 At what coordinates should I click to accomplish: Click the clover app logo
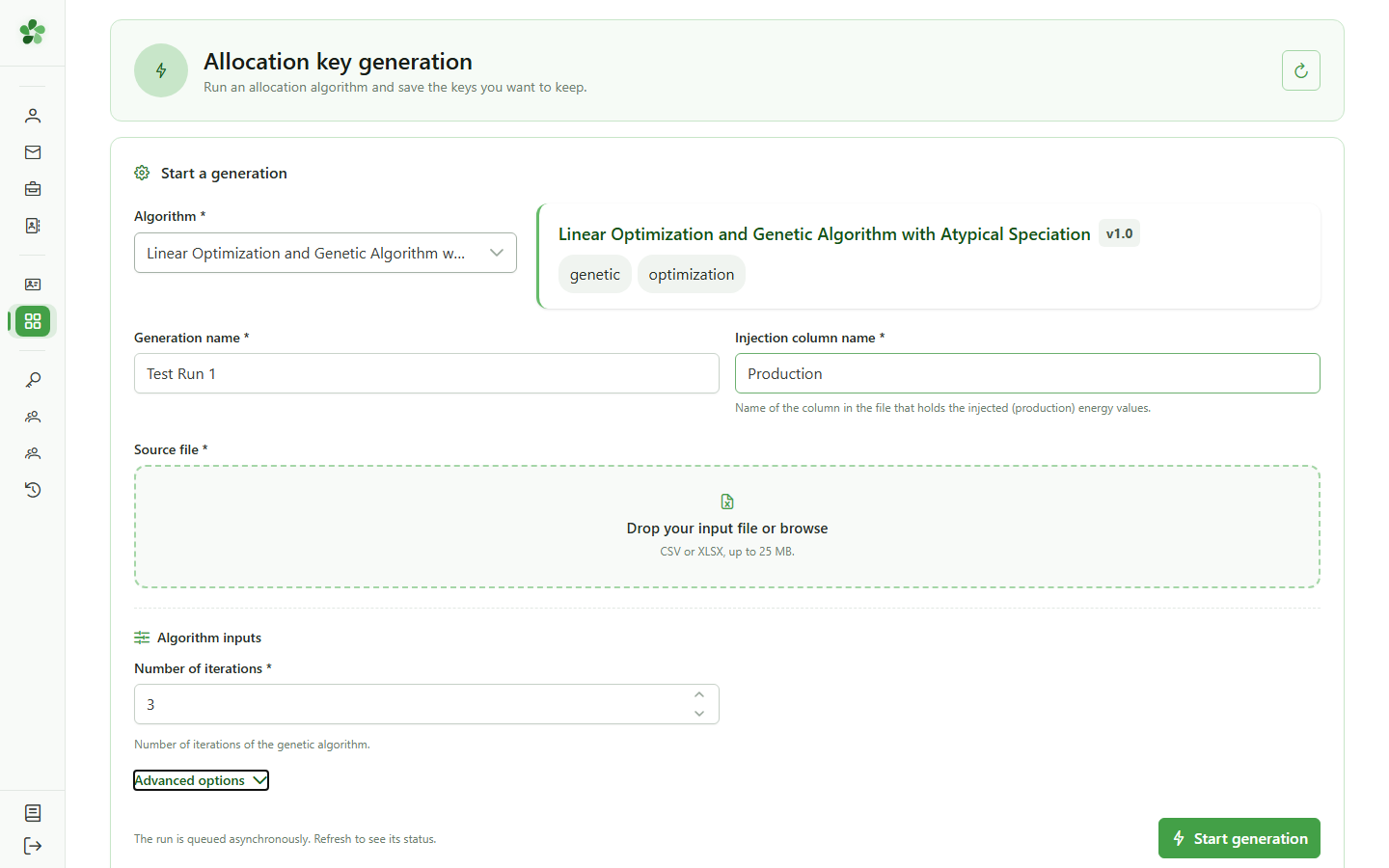pyautogui.click(x=33, y=32)
